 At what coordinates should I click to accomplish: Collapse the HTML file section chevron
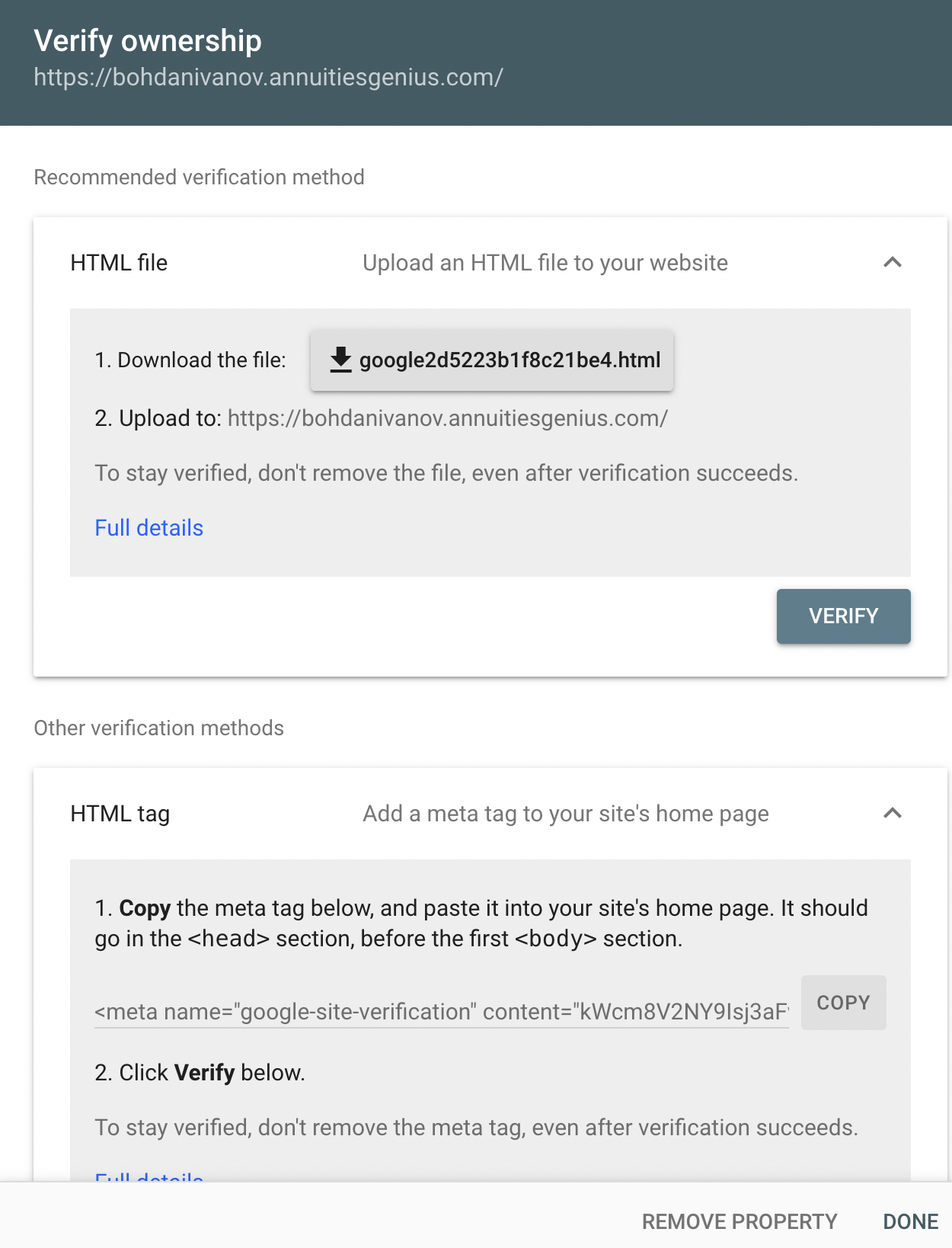pyautogui.click(x=892, y=263)
